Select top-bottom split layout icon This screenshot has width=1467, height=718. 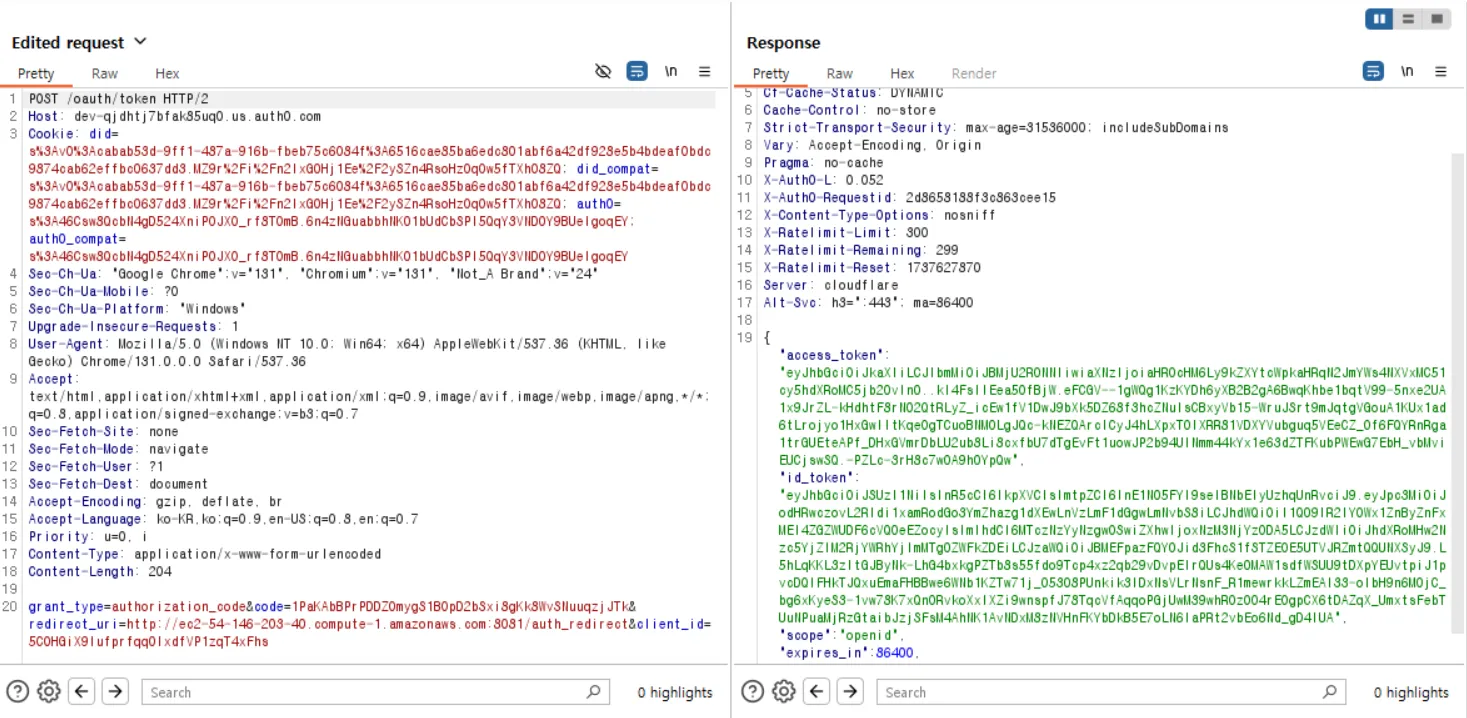(1408, 19)
